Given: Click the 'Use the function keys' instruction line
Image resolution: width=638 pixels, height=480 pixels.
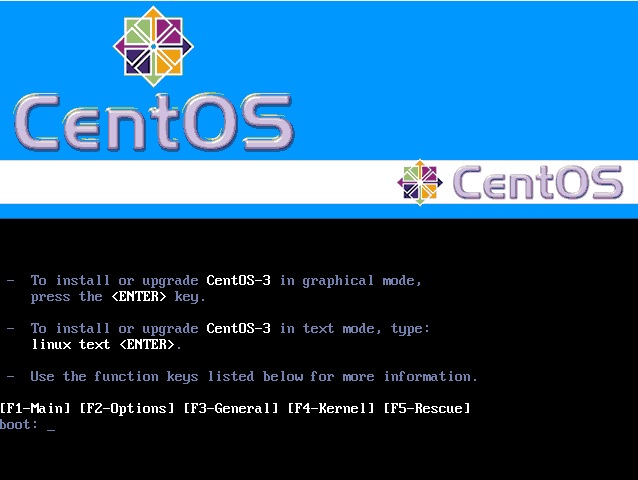Looking at the screenshot, I should [253, 377].
